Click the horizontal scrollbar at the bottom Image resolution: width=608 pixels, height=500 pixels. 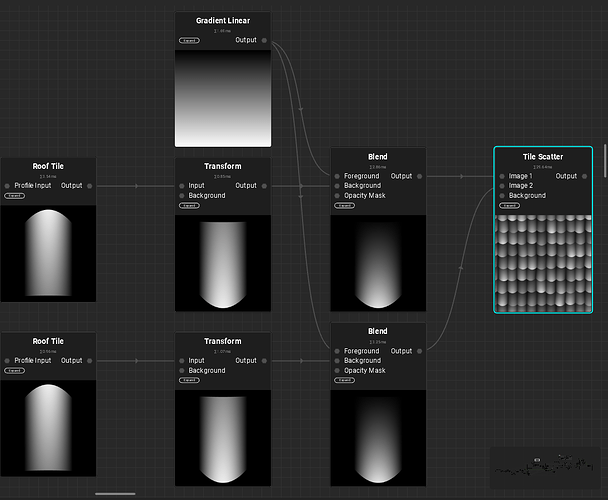[115, 493]
